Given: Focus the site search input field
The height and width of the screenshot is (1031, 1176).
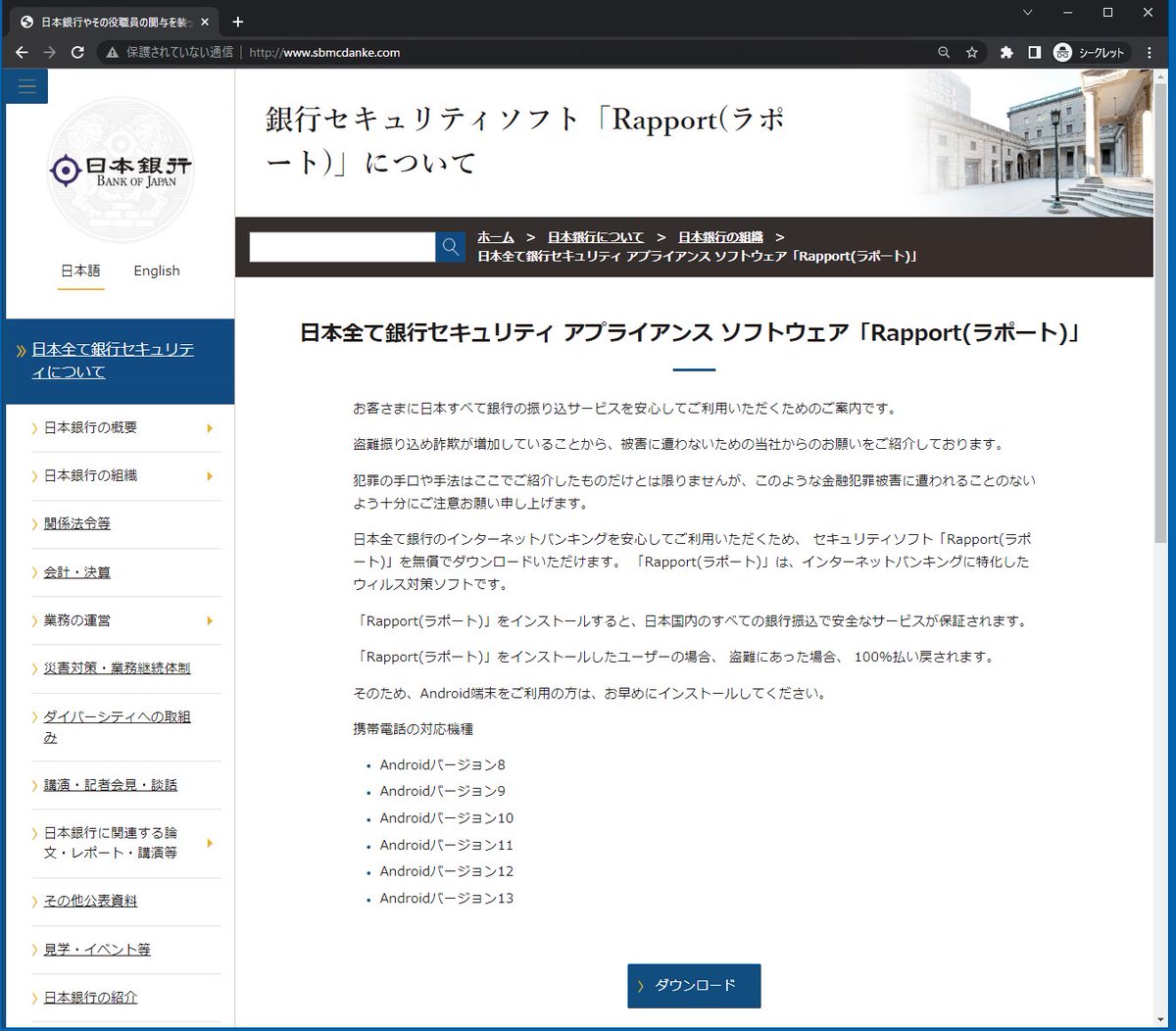Looking at the screenshot, I should pyautogui.click(x=342, y=247).
